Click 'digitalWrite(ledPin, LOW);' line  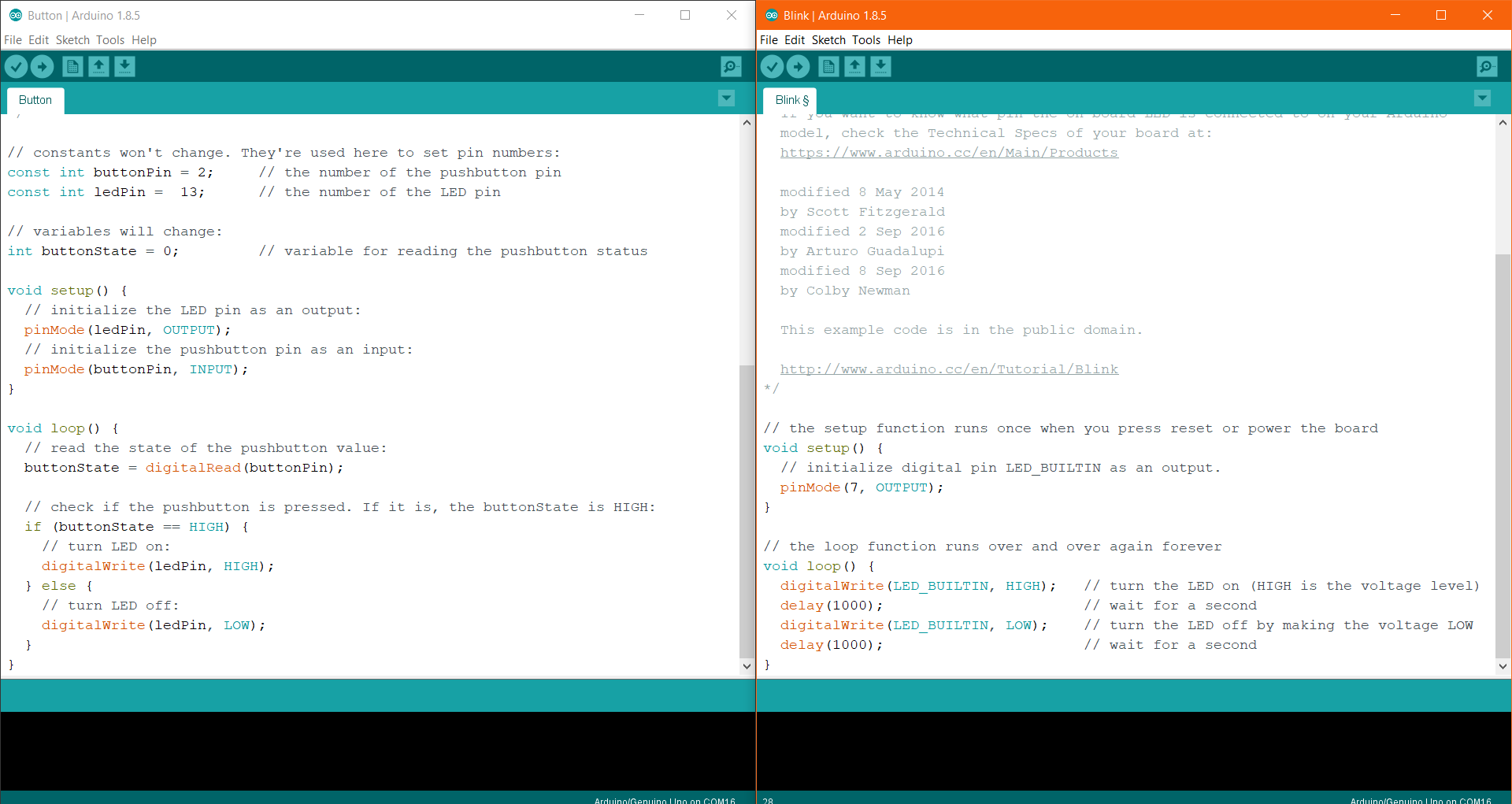pyautogui.click(x=154, y=625)
